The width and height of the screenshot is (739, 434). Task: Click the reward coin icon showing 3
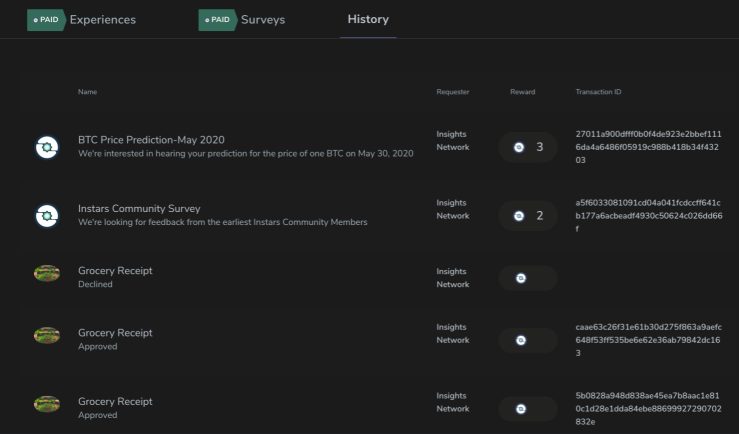[519, 147]
